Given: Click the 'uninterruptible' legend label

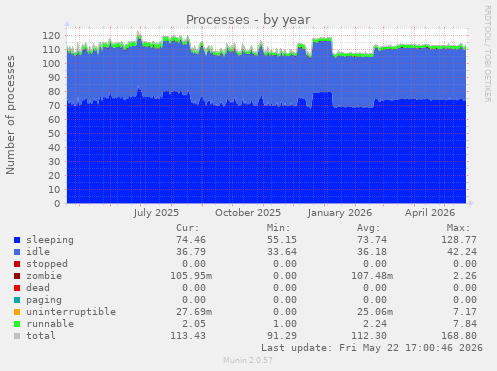Looking at the screenshot, I should point(71,312).
